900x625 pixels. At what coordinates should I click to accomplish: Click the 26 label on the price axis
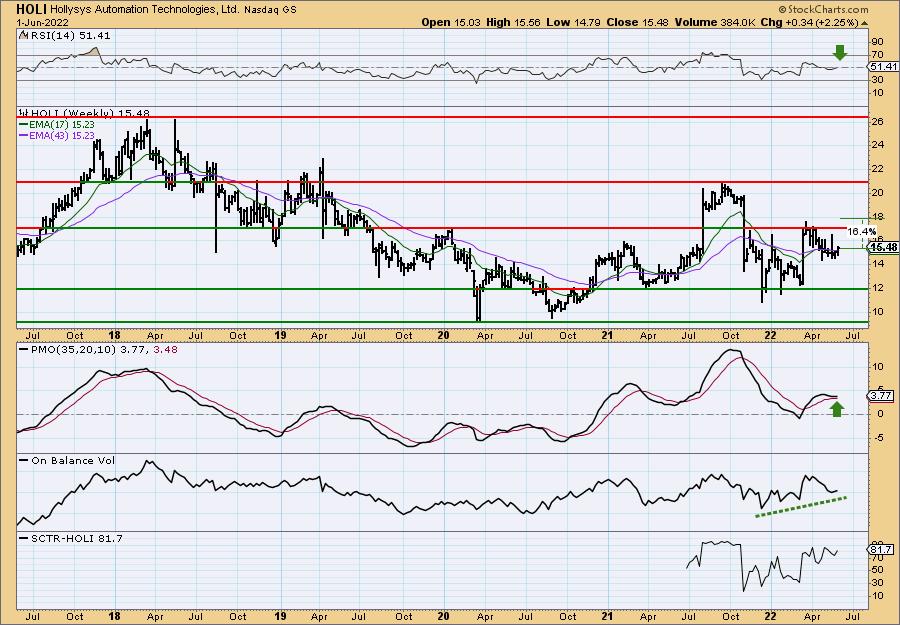coord(876,122)
